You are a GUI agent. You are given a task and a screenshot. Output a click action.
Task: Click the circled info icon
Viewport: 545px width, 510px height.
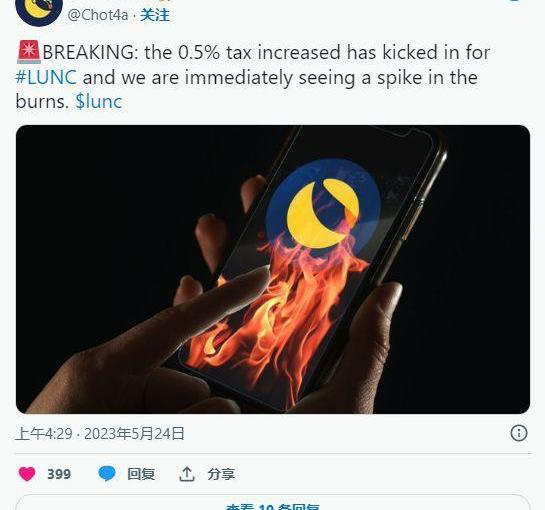(519, 433)
